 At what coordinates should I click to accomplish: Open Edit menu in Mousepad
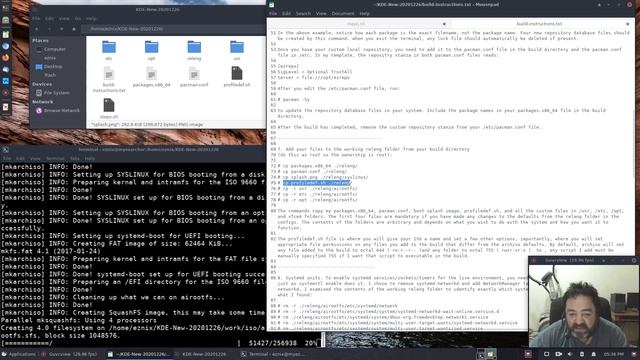(286, 13)
